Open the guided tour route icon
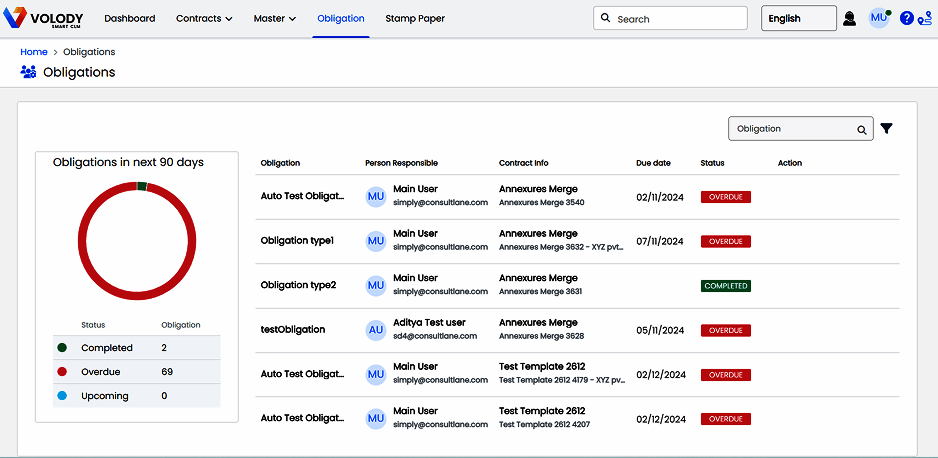The image size is (938, 458). click(x=924, y=18)
